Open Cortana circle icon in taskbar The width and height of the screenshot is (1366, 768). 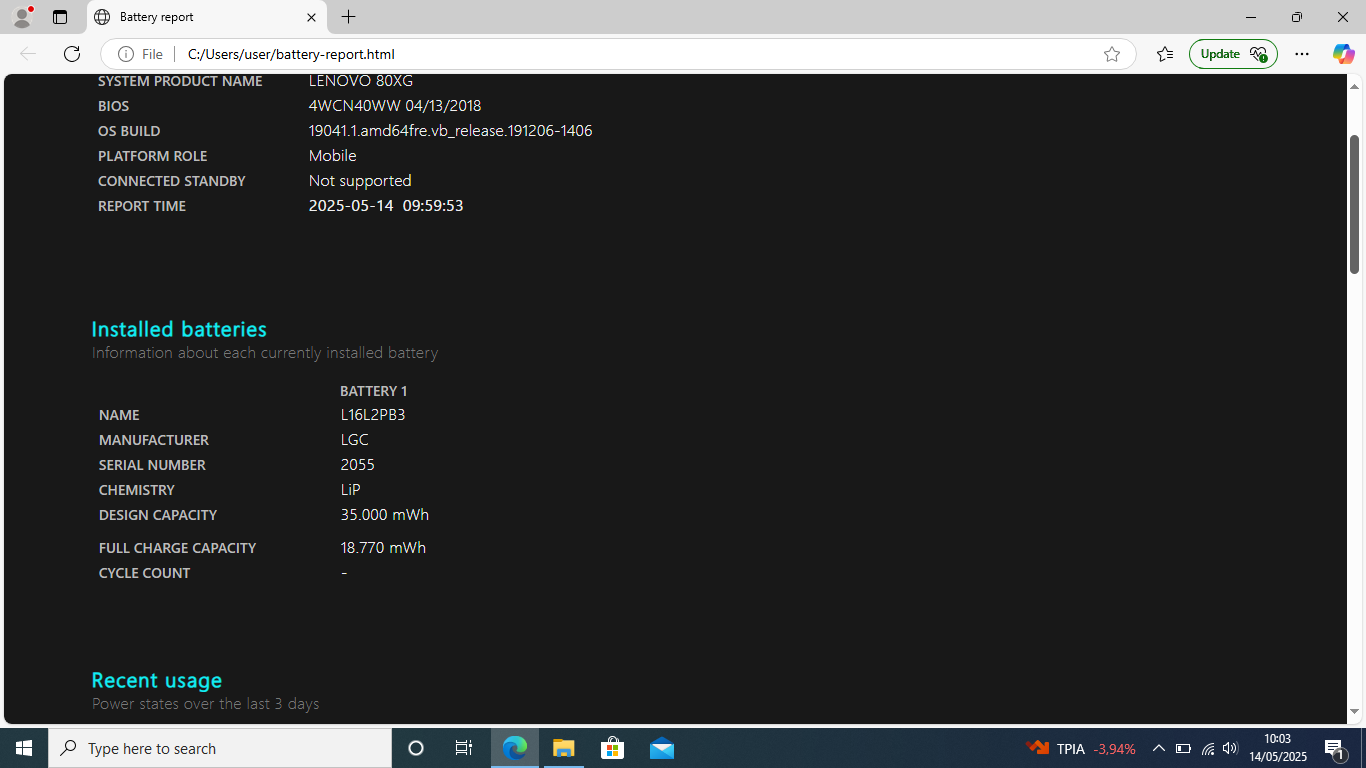pos(416,748)
